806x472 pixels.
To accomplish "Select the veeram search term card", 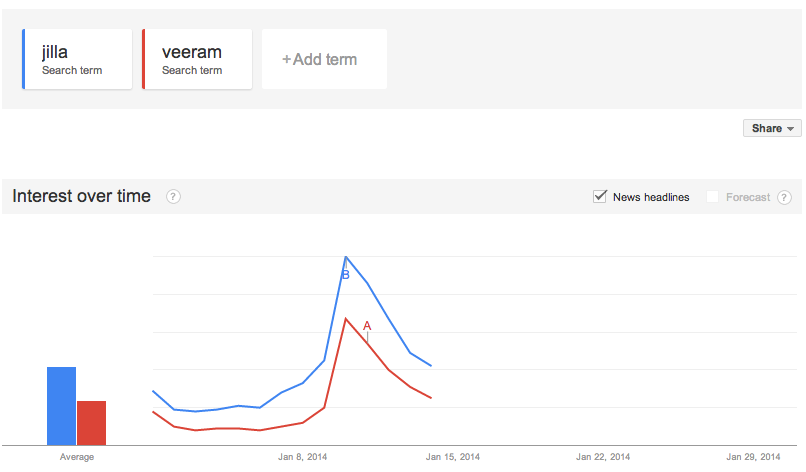I will point(198,59).
